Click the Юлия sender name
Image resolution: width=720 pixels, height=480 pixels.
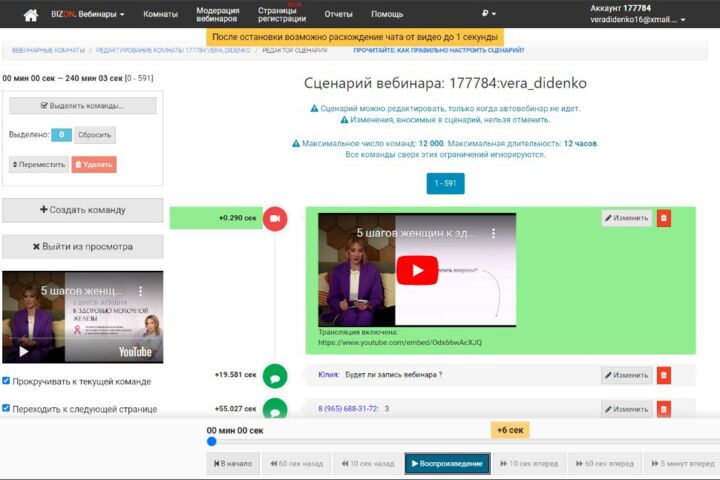(329, 375)
